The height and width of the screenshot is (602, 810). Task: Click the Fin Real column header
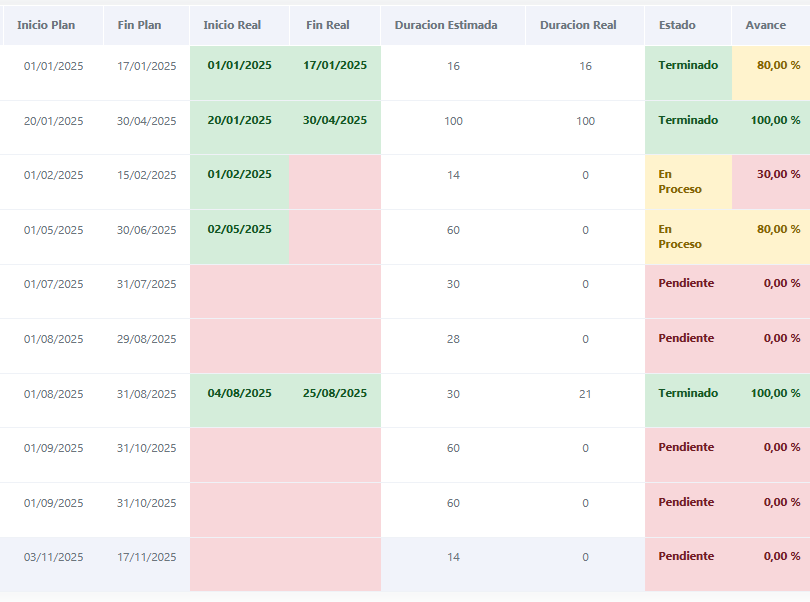[328, 25]
